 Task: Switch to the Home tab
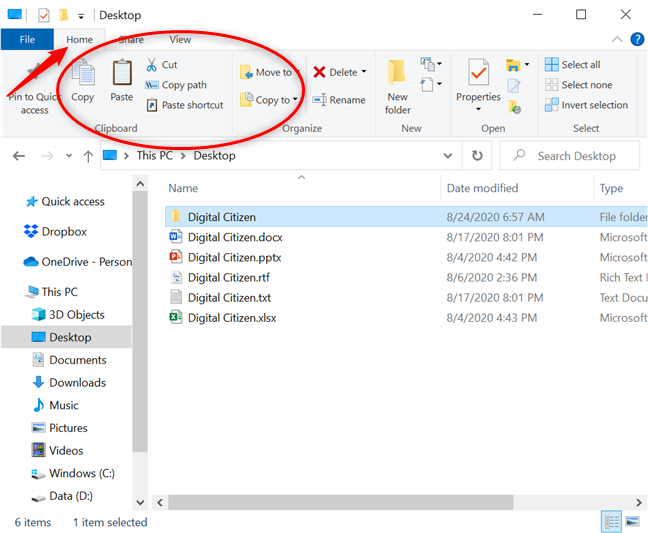click(x=79, y=40)
